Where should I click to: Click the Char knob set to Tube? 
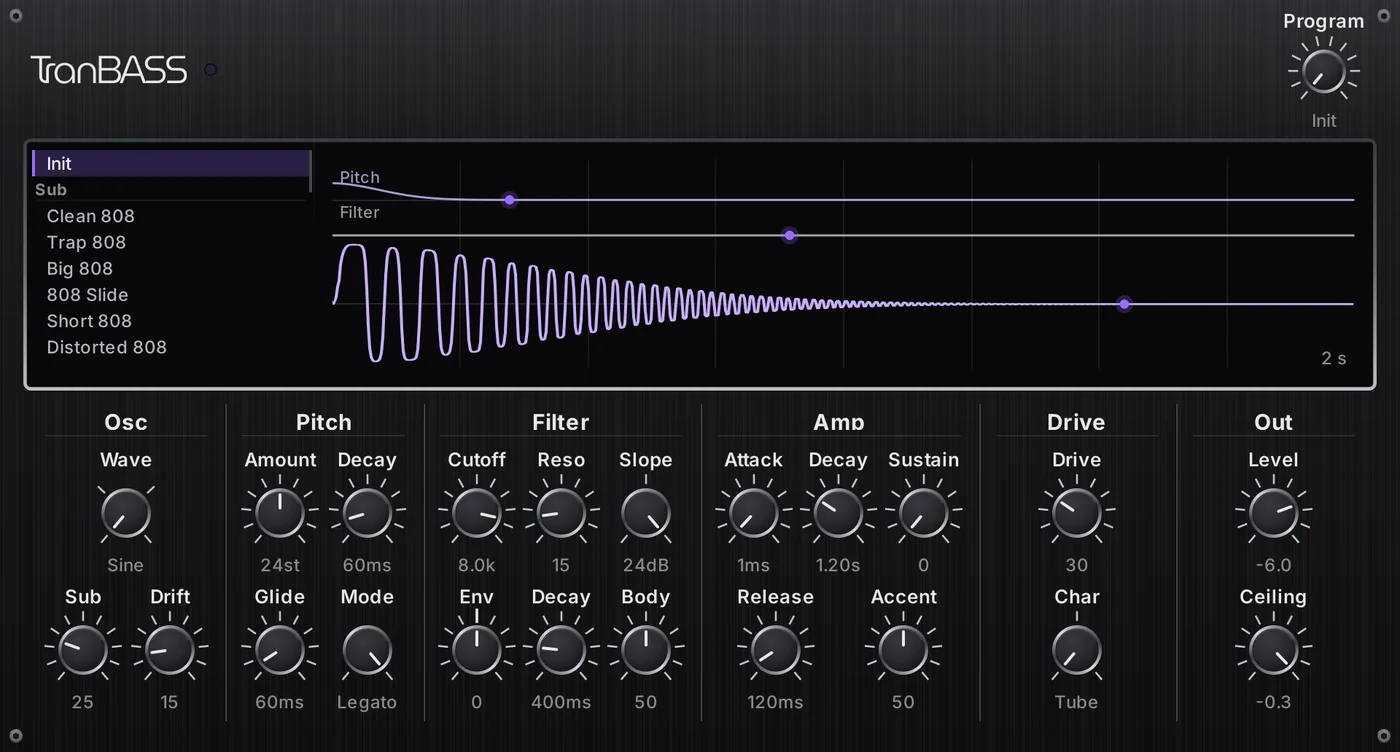coord(1077,651)
